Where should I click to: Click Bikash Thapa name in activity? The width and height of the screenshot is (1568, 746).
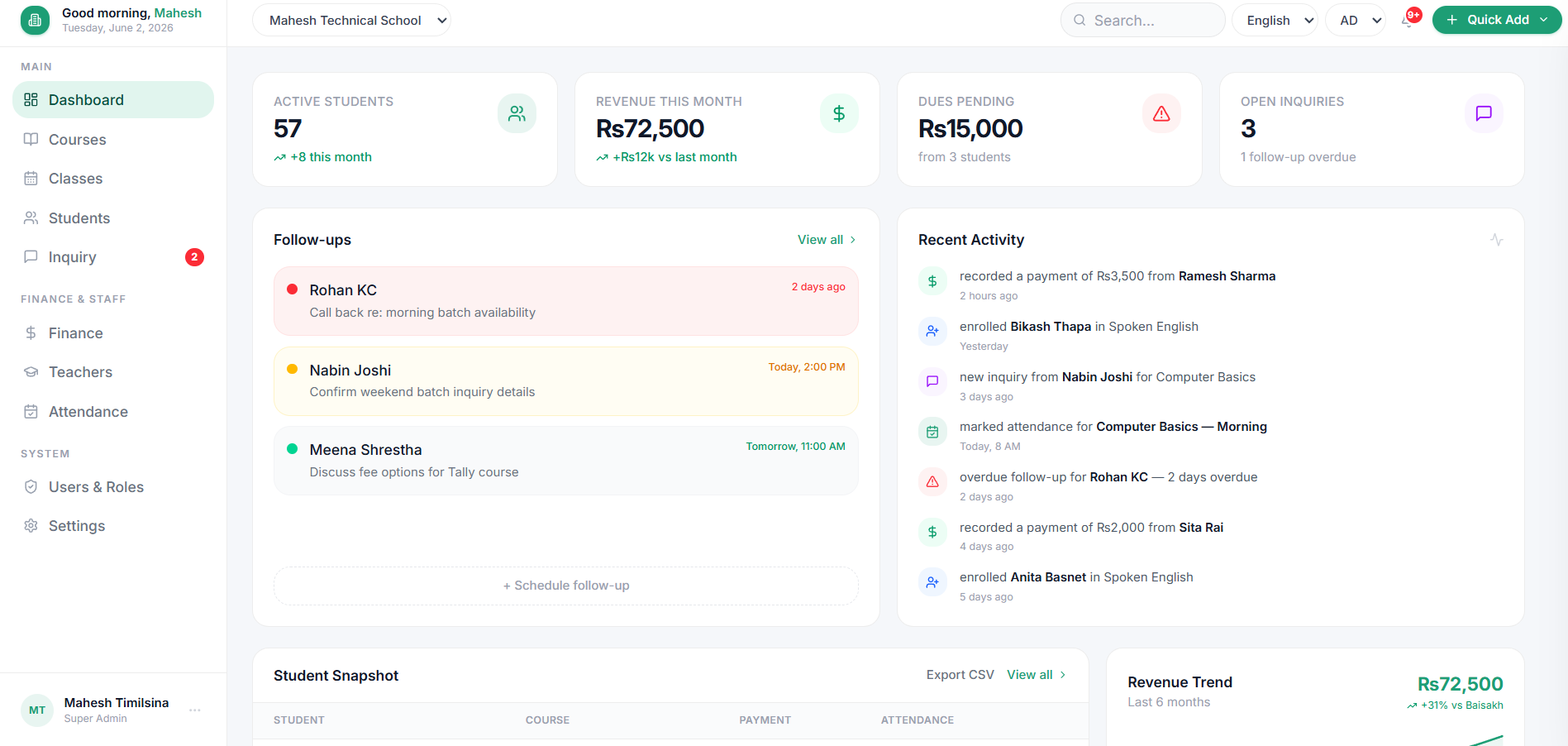click(1051, 327)
